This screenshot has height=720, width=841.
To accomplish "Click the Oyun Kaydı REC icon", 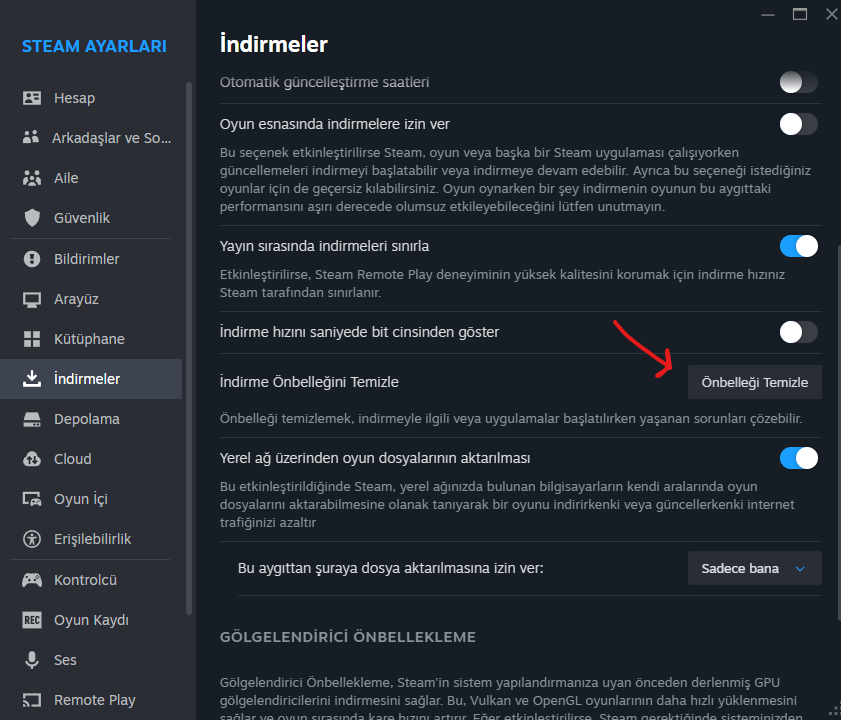I will [x=32, y=620].
